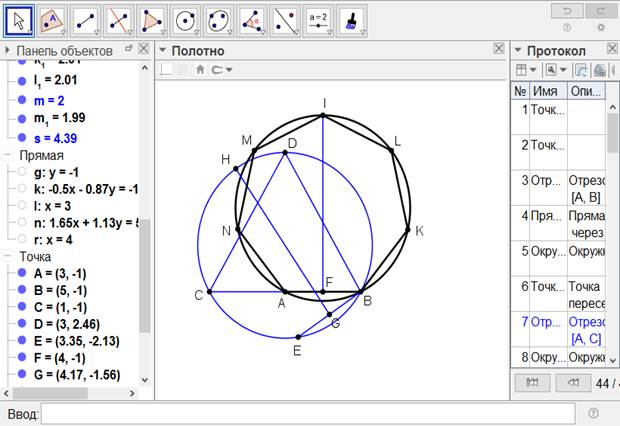Viewport: 620px width, 426px height.
Task: Show line r: x = 4
Action: [x=22, y=239]
